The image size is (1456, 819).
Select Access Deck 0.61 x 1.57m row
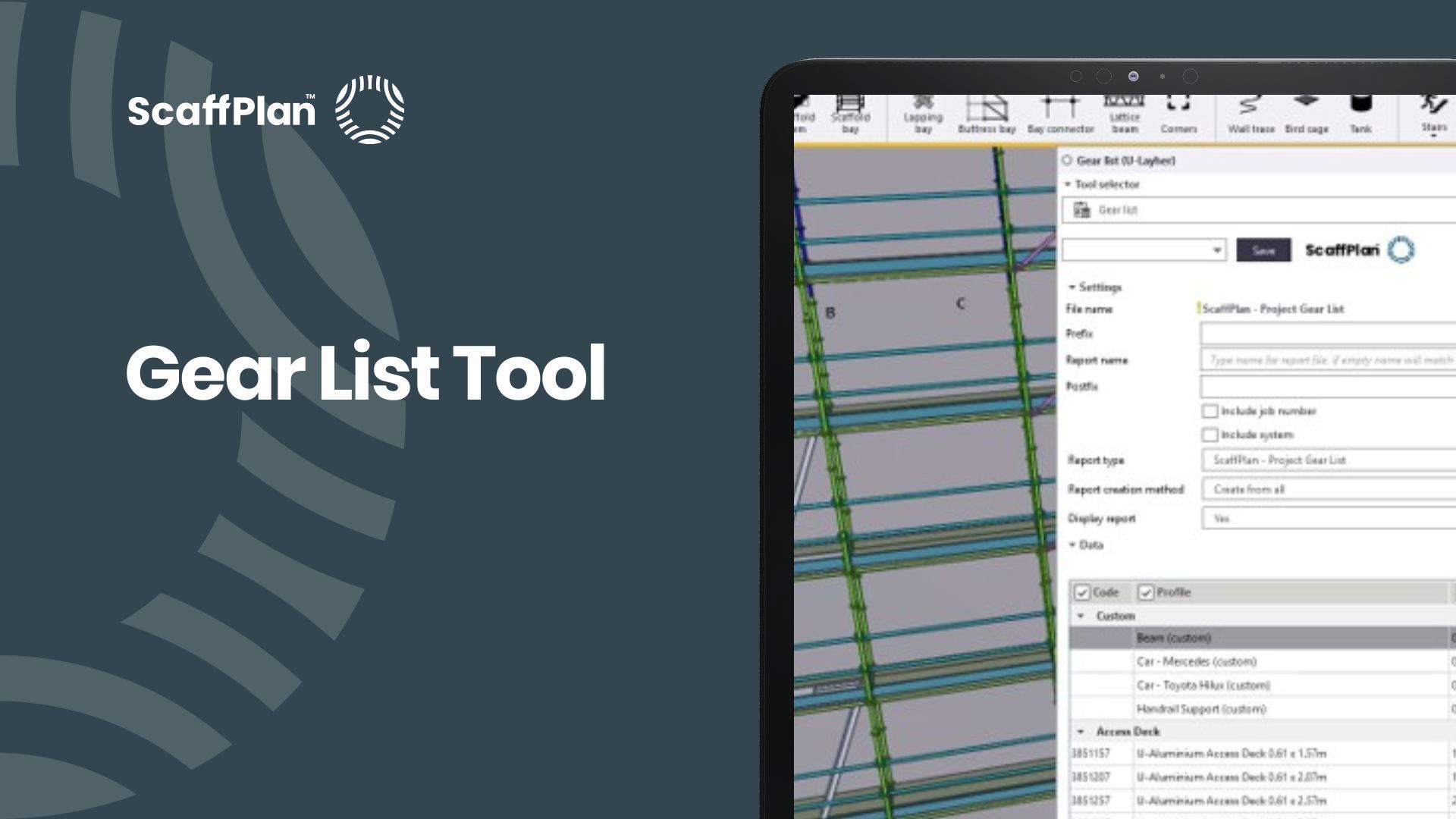coord(1263,754)
